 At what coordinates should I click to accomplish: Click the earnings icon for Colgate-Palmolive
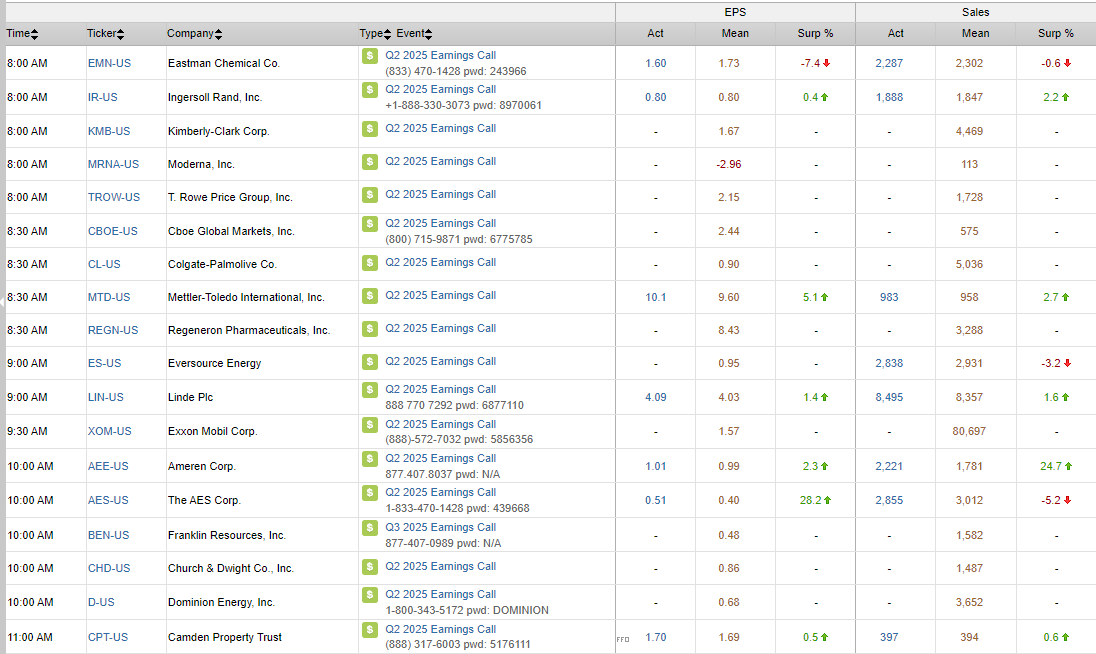pyautogui.click(x=370, y=262)
